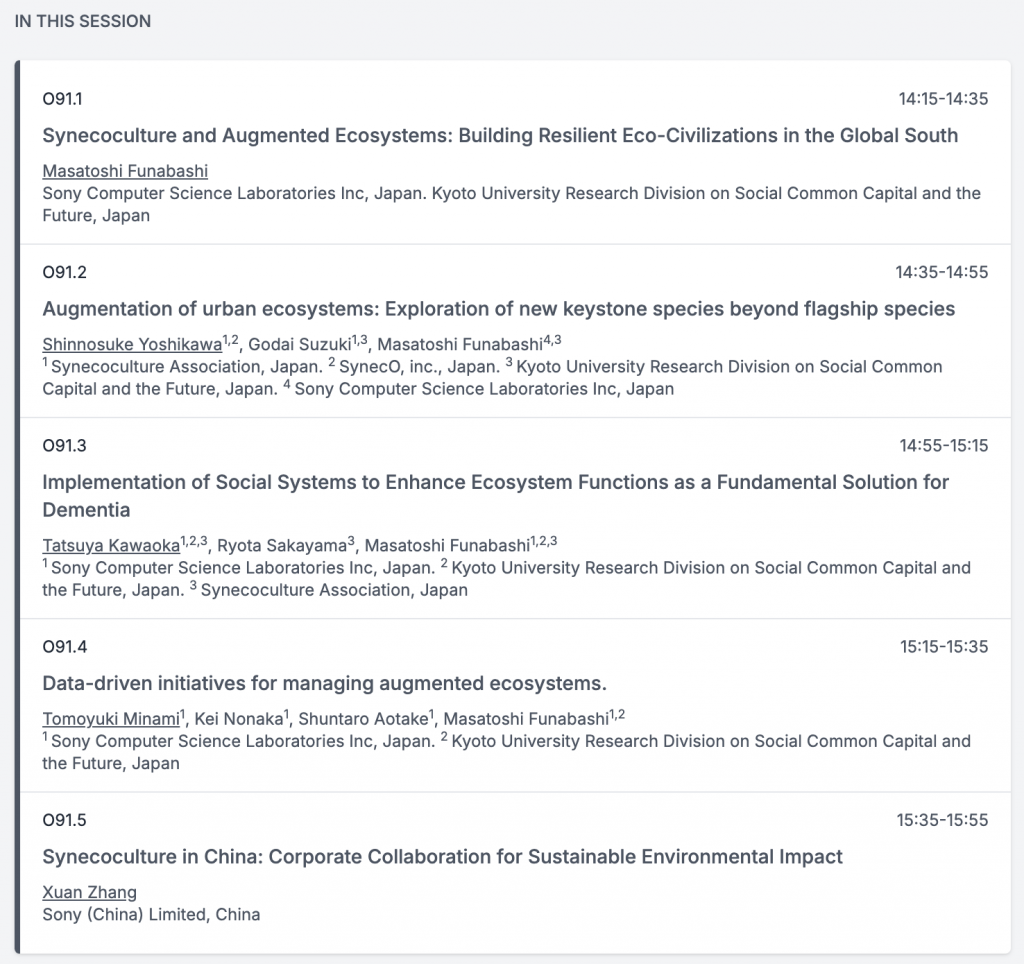Viewport: 1024px width, 964px height.
Task: Click the O91.5 session code
Action: 64,821
